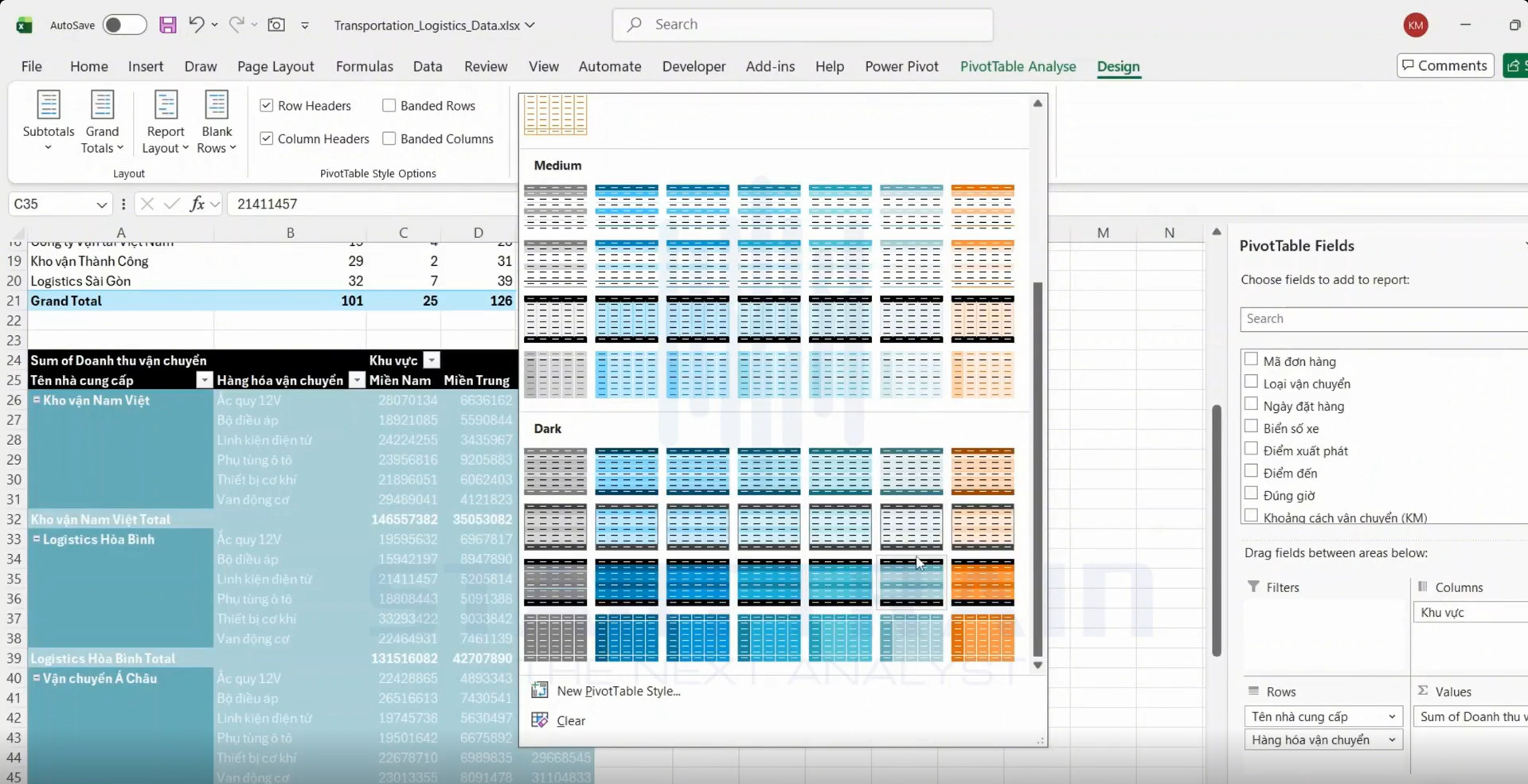1528x784 pixels.
Task: Click the KM user account avatar
Action: pyautogui.click(x=1415, y=25)
